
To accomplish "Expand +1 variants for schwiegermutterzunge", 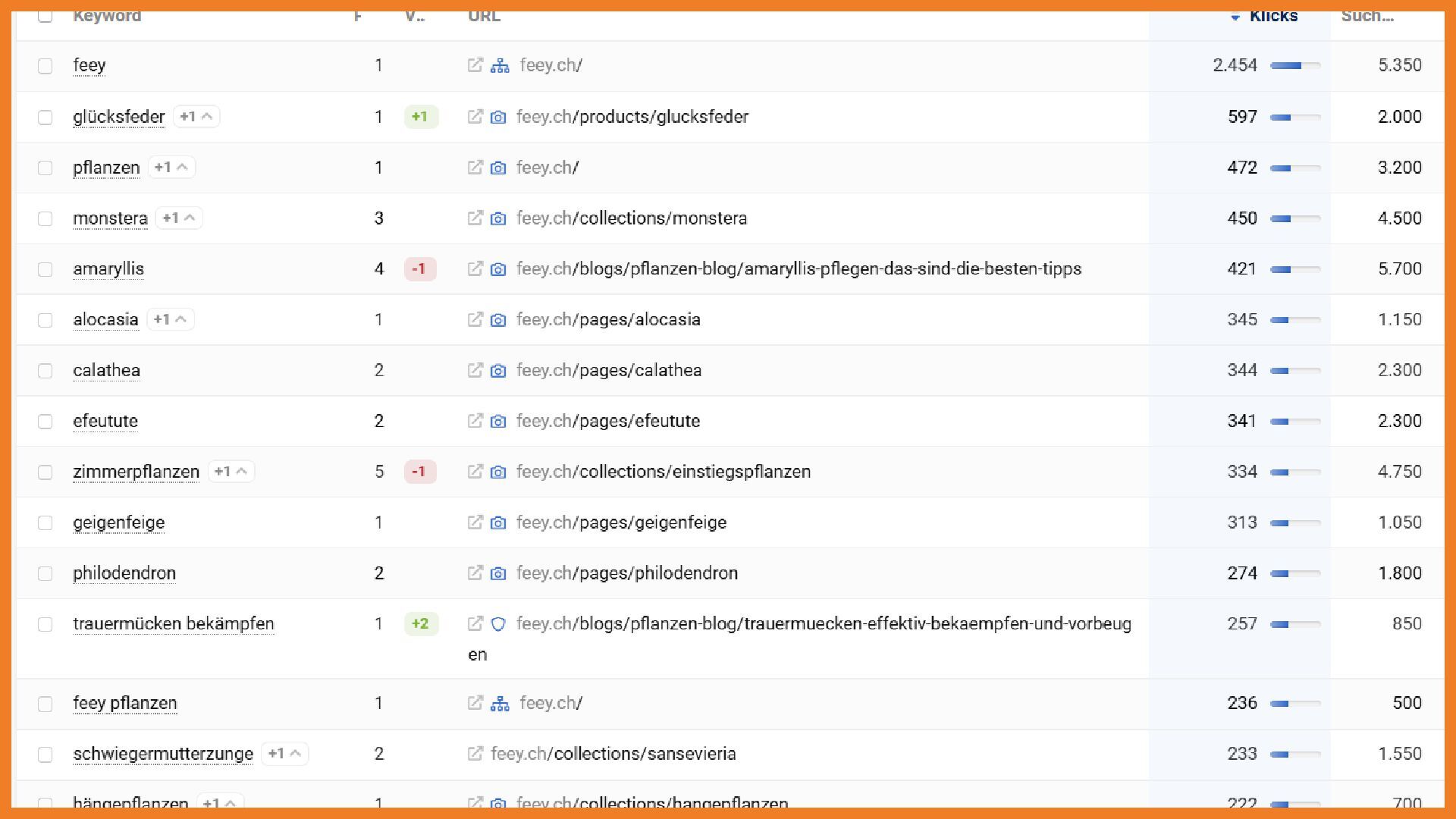I will 284,754.
